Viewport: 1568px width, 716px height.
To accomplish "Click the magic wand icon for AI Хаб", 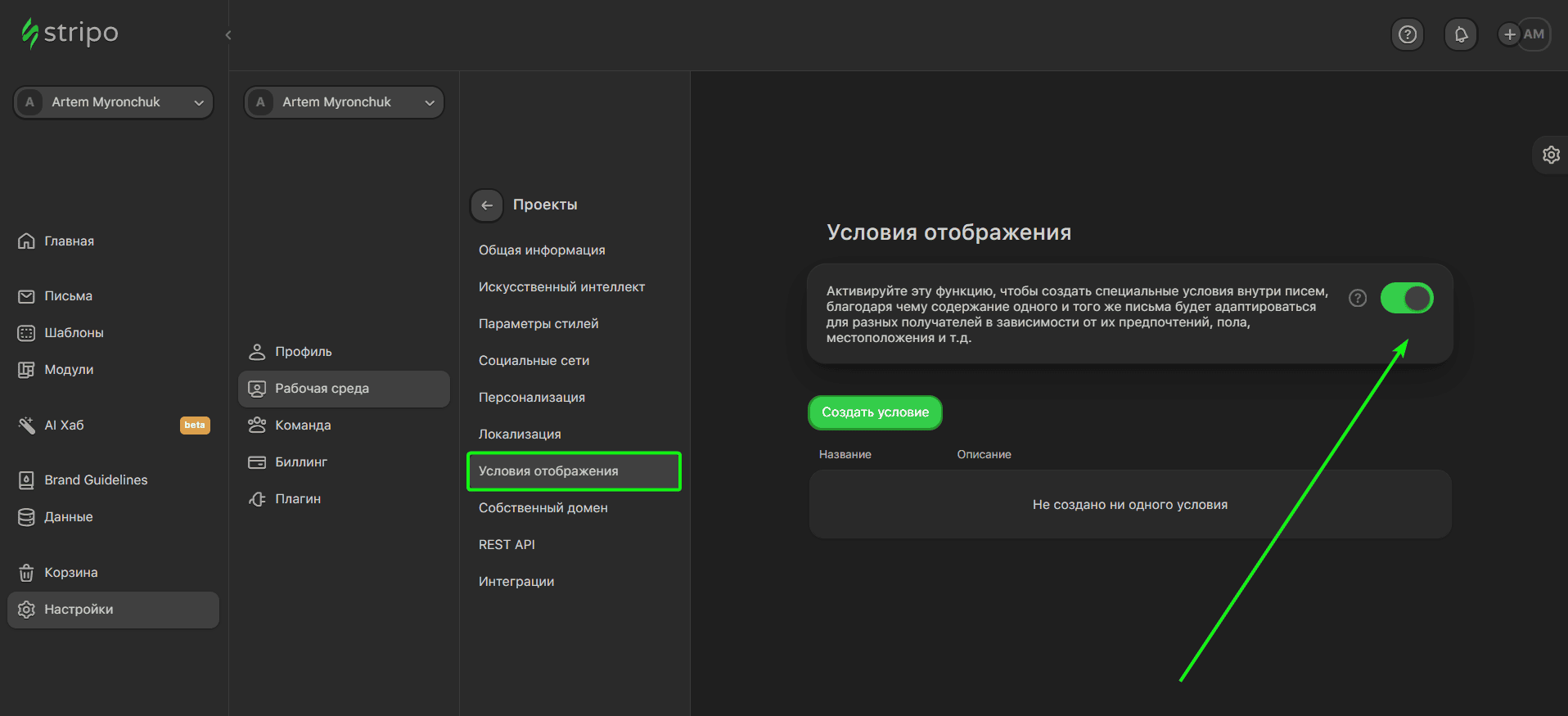I will [x=26, y=426].
